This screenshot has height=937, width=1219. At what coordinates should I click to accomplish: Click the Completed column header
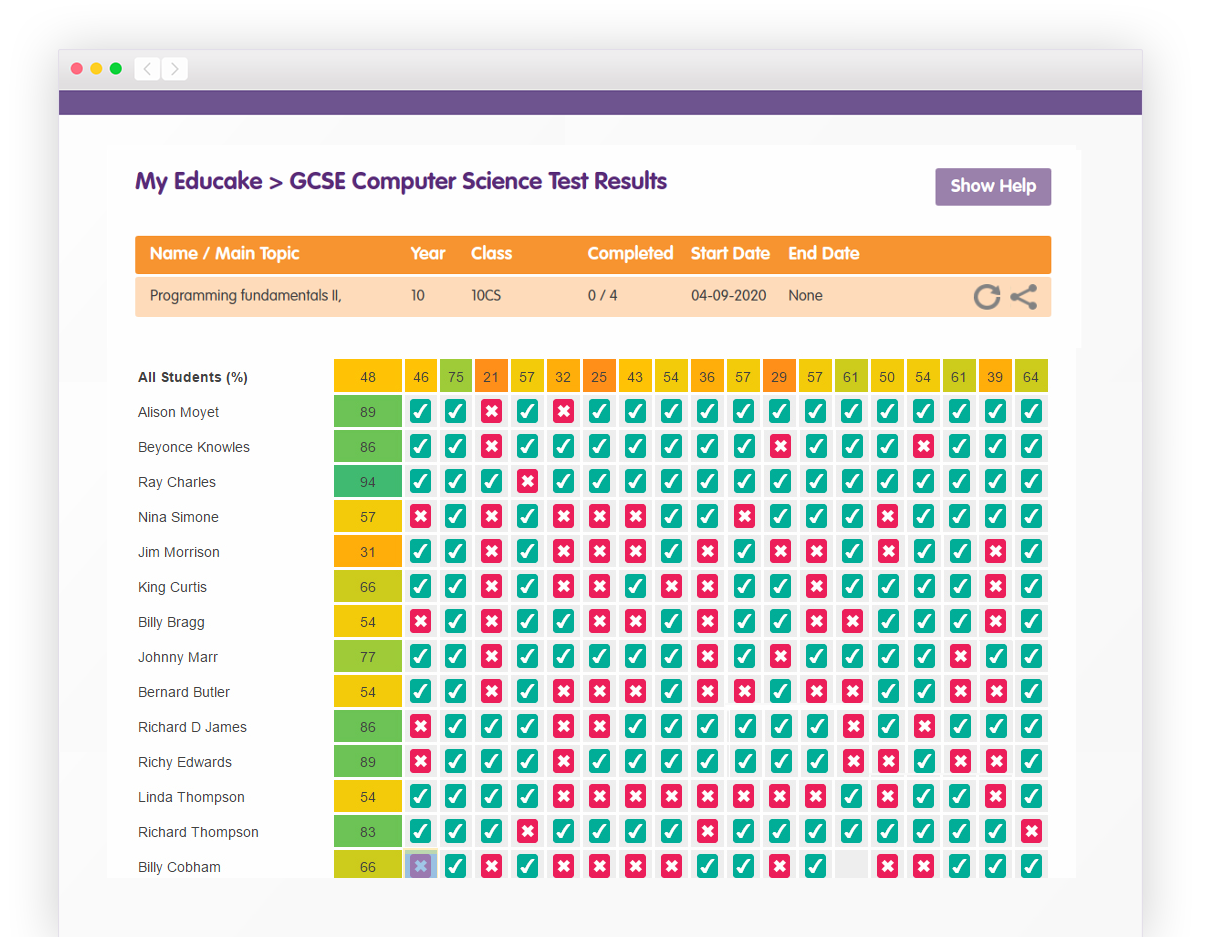(630, 254)
